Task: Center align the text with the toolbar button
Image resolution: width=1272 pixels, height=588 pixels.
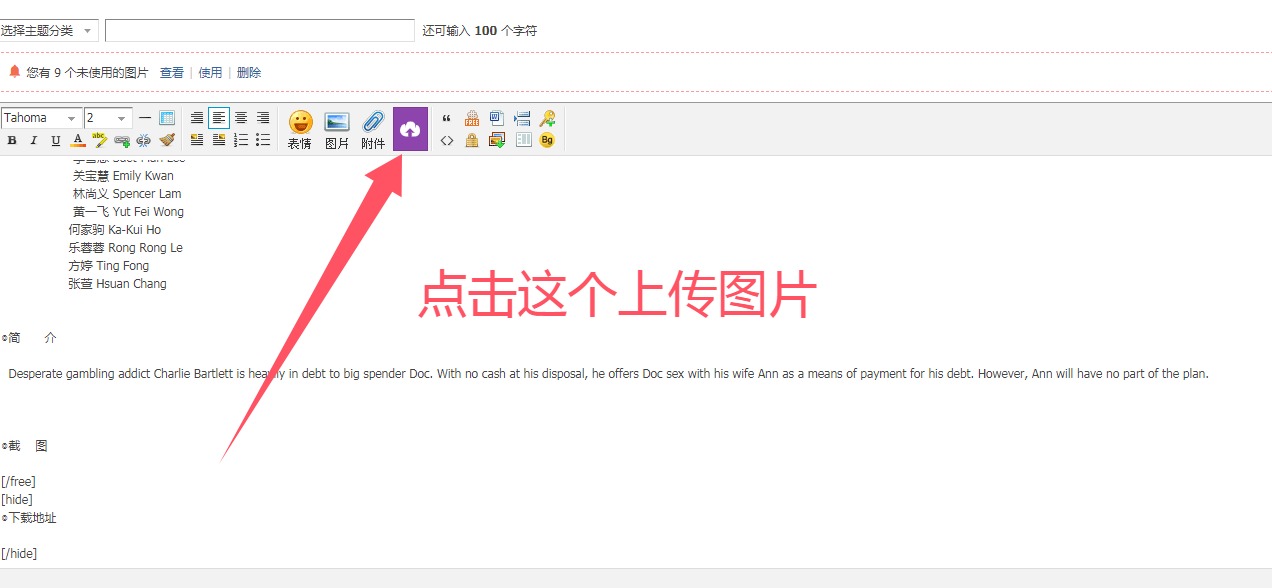Action: coord(241,118)
